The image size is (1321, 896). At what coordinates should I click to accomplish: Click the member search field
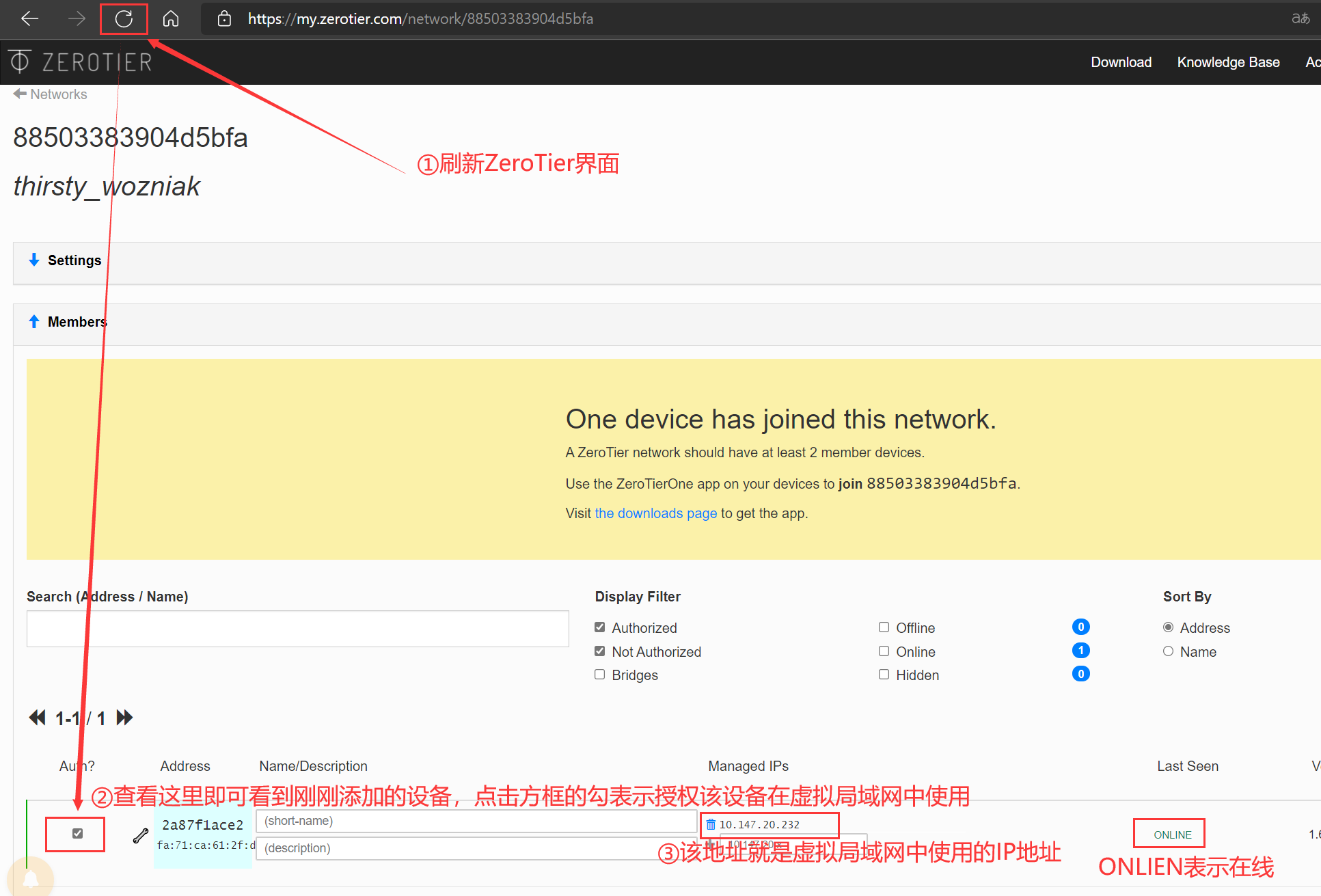tap(297, 629)
